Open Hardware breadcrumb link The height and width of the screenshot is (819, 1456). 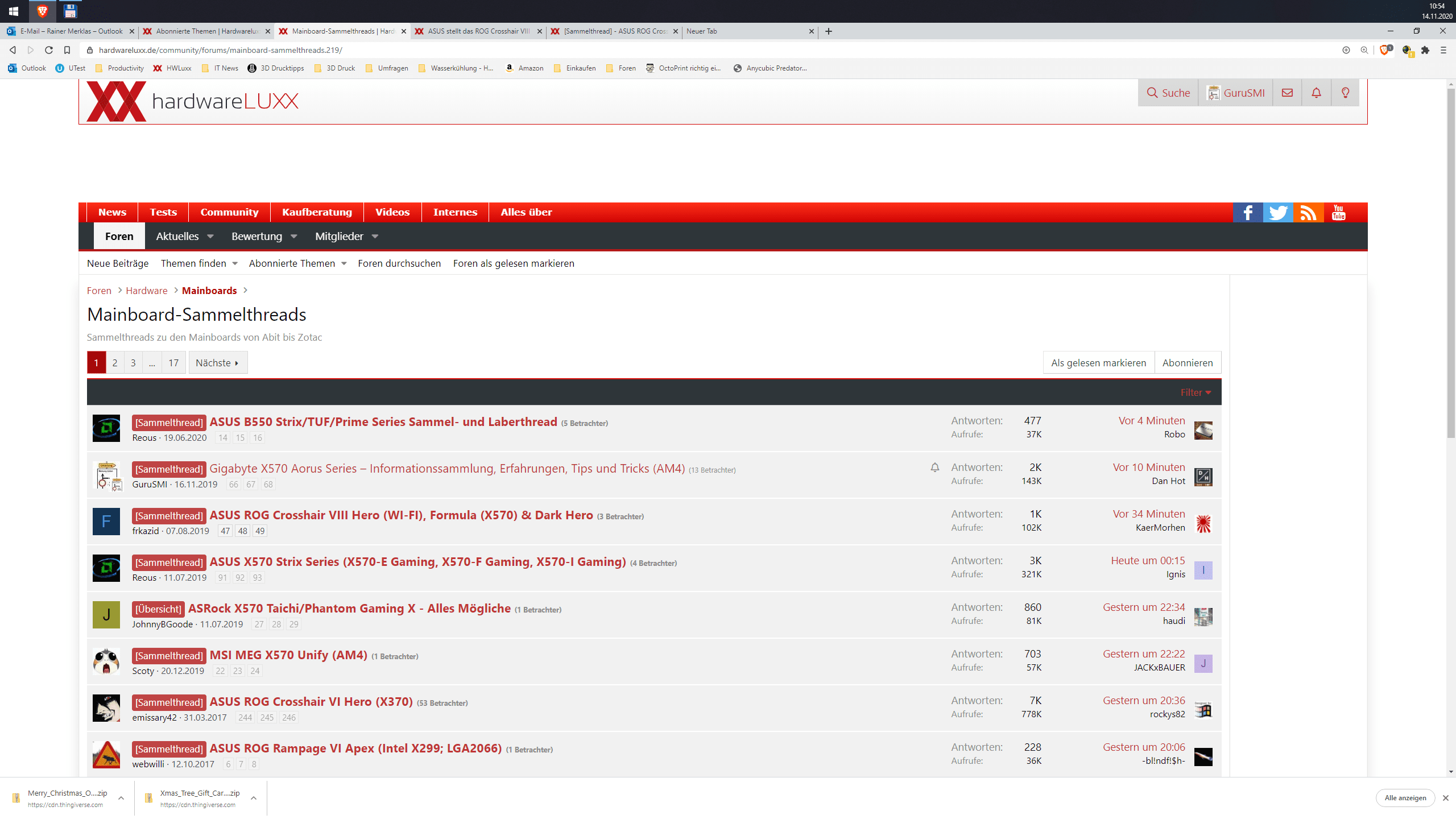pos(147,291)
